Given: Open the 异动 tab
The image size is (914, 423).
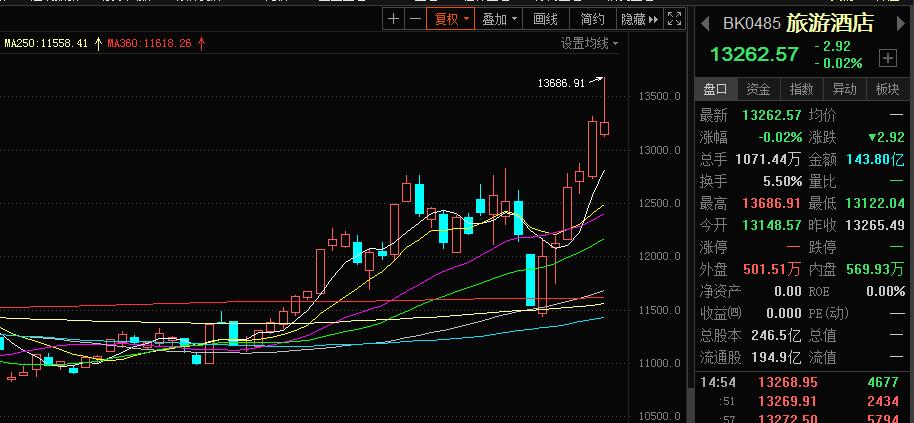Looking at the screenshot, I should pos(844,89).
